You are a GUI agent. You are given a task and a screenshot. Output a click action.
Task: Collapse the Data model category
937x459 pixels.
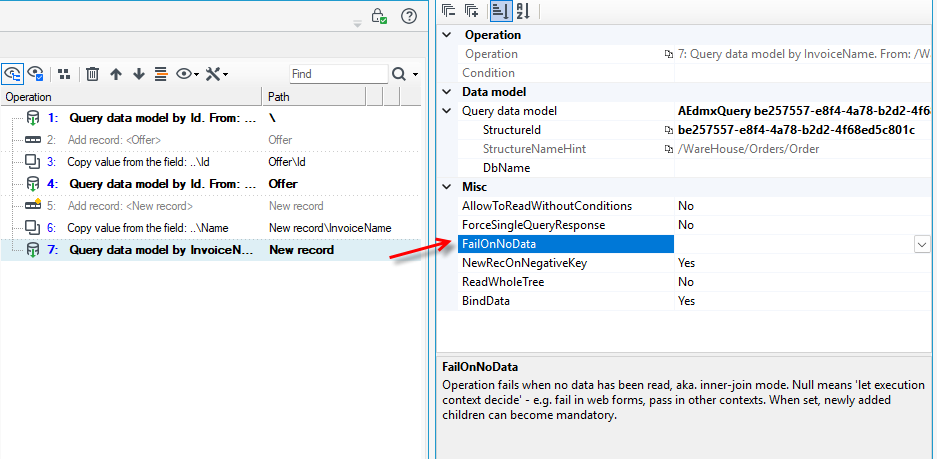click(446, 92)
